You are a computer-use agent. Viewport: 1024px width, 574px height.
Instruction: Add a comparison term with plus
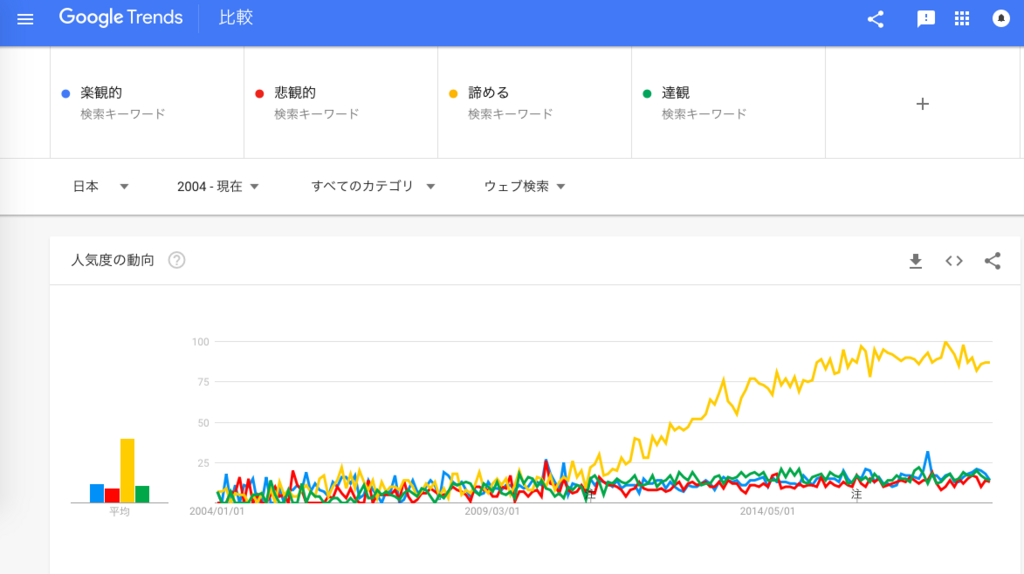tap(922, 103)
